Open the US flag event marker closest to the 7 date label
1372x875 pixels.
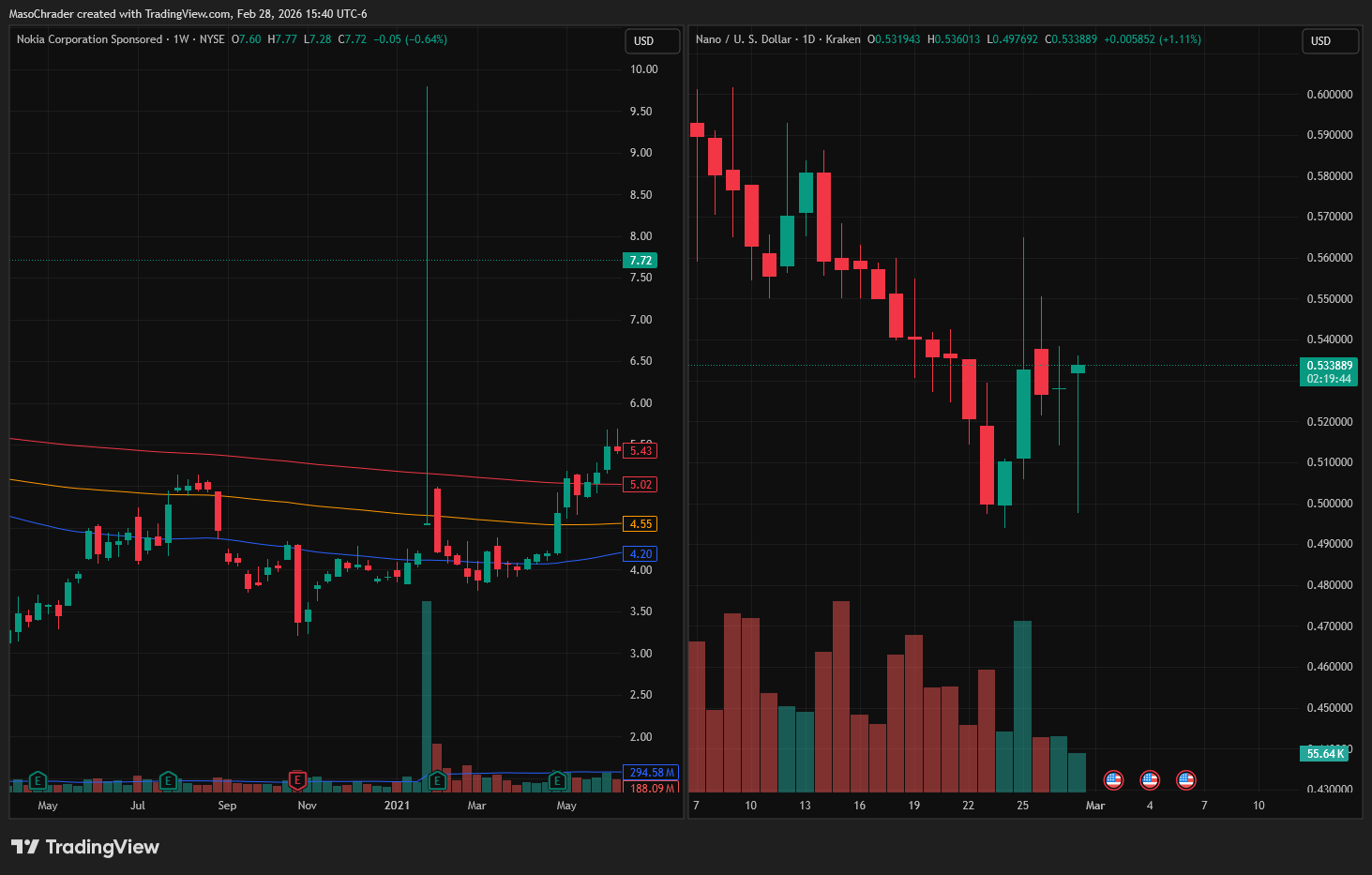(1185, 779)
